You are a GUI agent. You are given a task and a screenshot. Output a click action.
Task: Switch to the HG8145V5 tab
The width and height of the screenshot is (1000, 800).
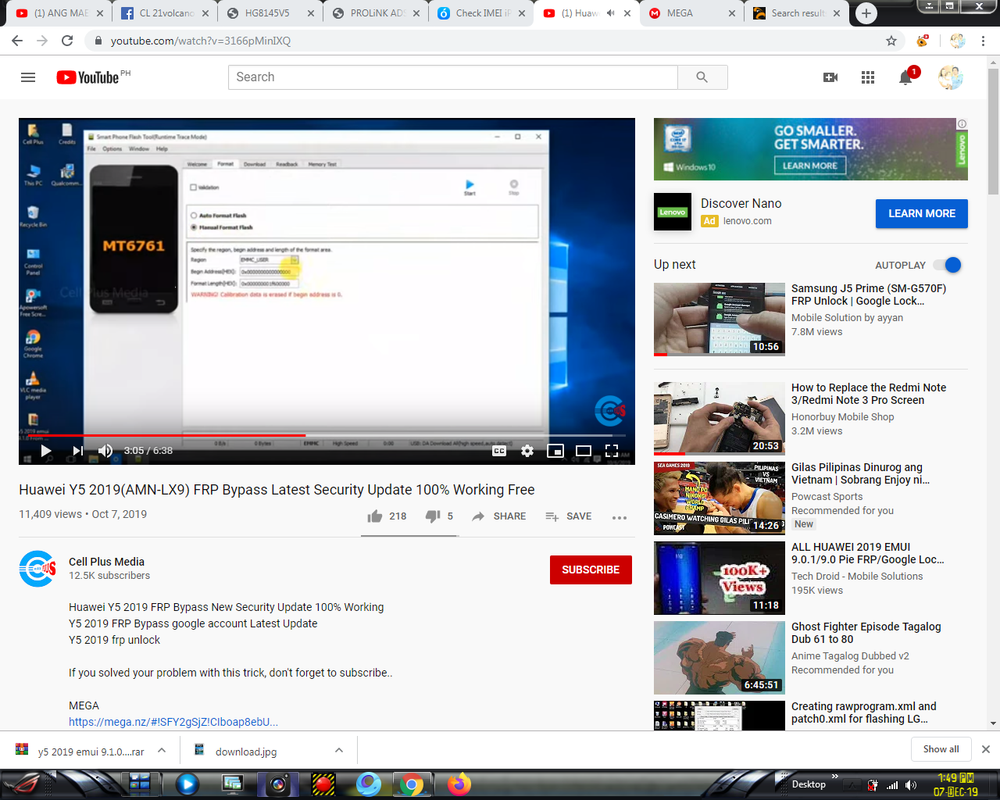[x=270, y=13]
